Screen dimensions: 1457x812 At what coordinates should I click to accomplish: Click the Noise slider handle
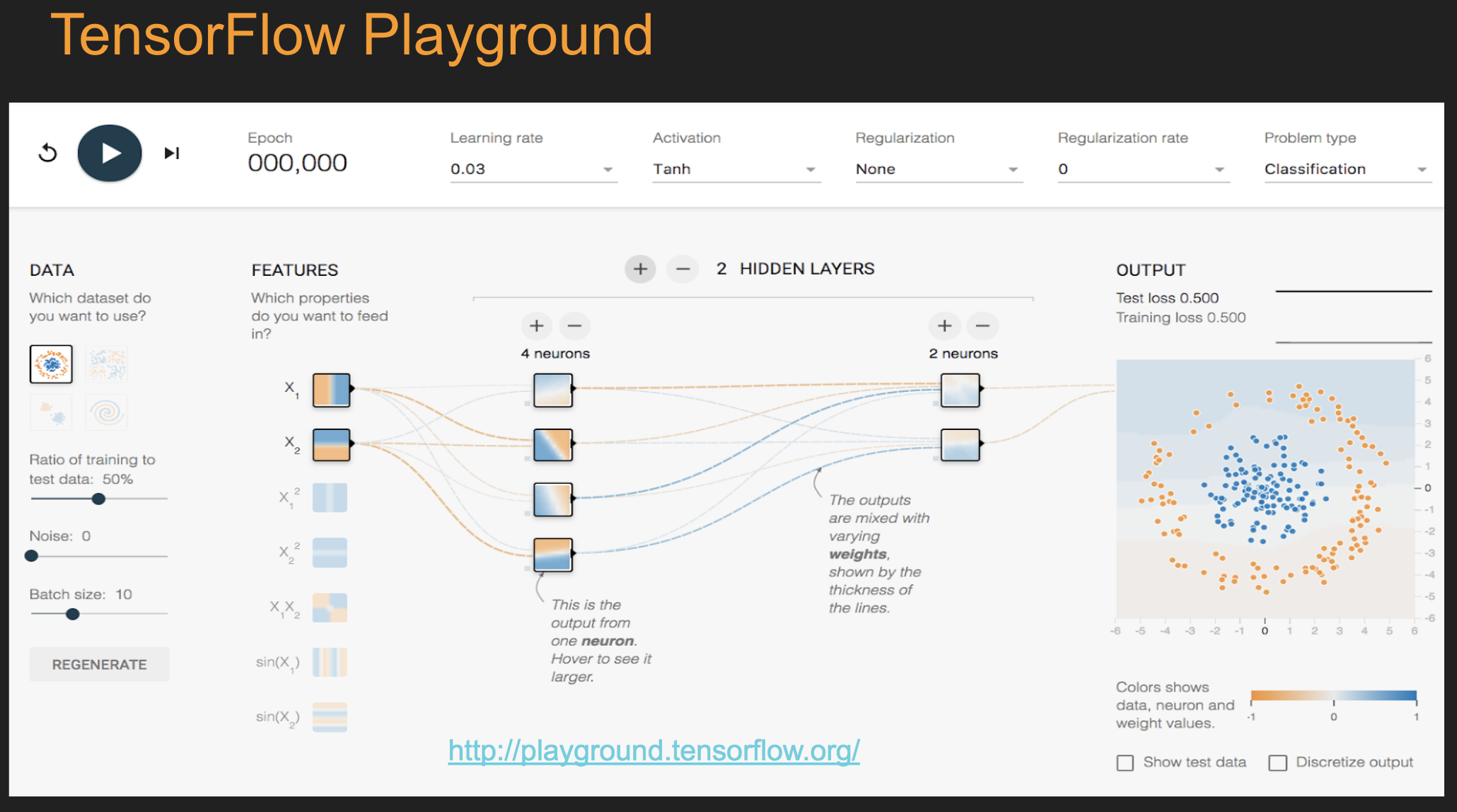31,556
